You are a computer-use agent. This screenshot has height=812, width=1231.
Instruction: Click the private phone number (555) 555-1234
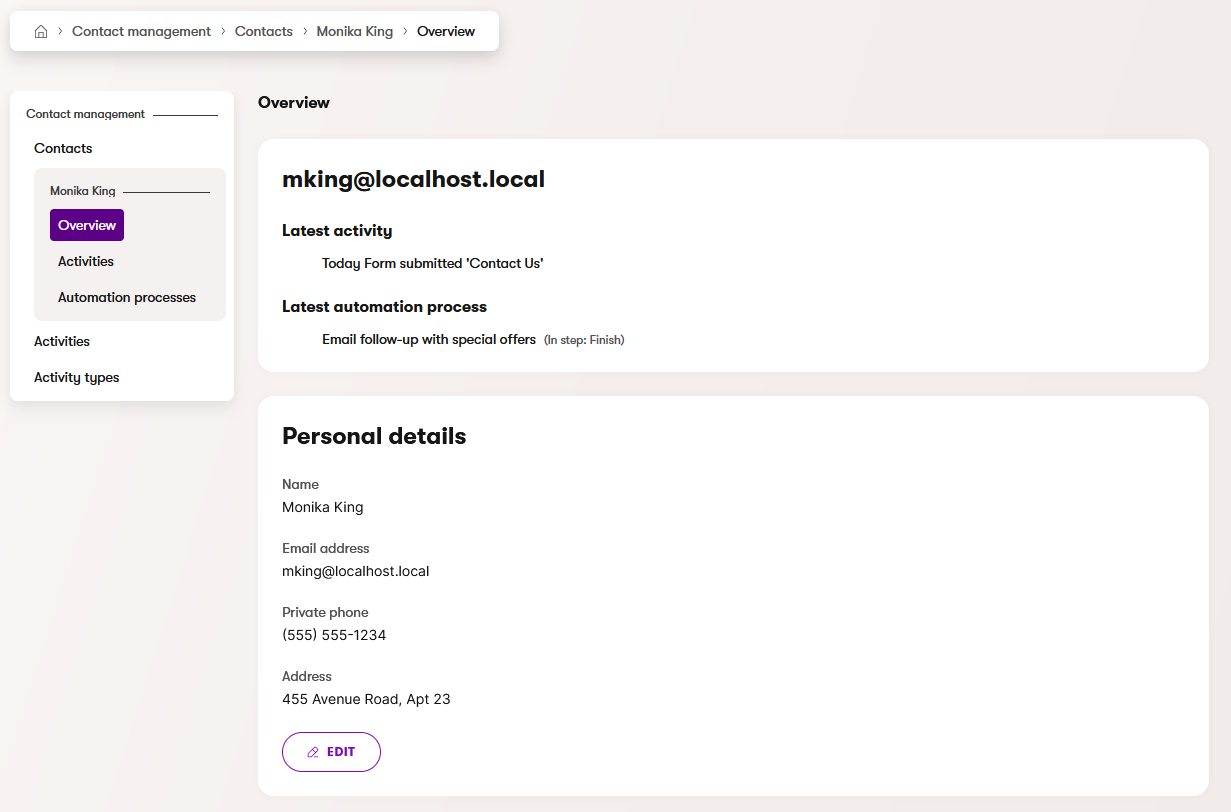tap(334, 635)
